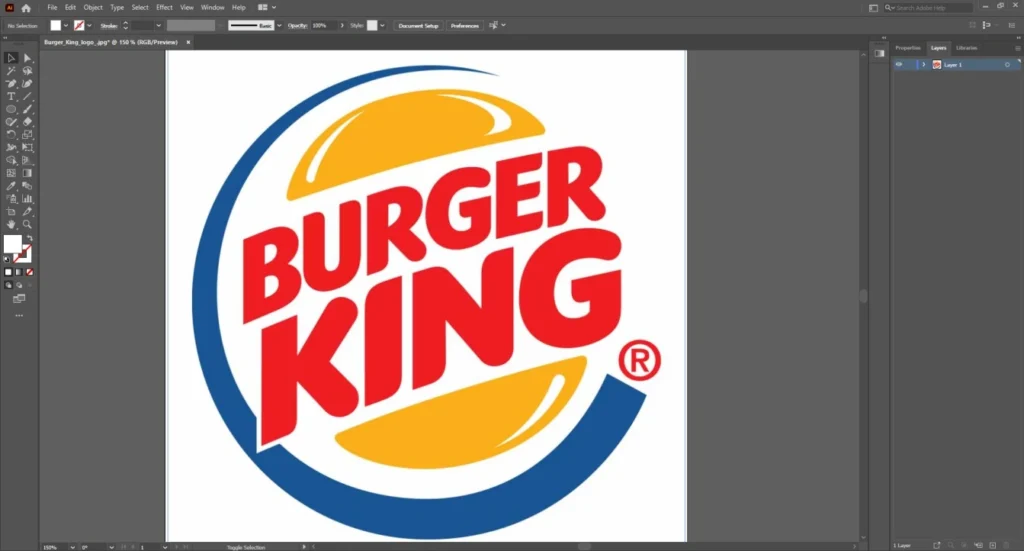Viewport: 1024px width, 551px height.
Task: Select the Perspective Grid tool
Action: click(27, 160)
